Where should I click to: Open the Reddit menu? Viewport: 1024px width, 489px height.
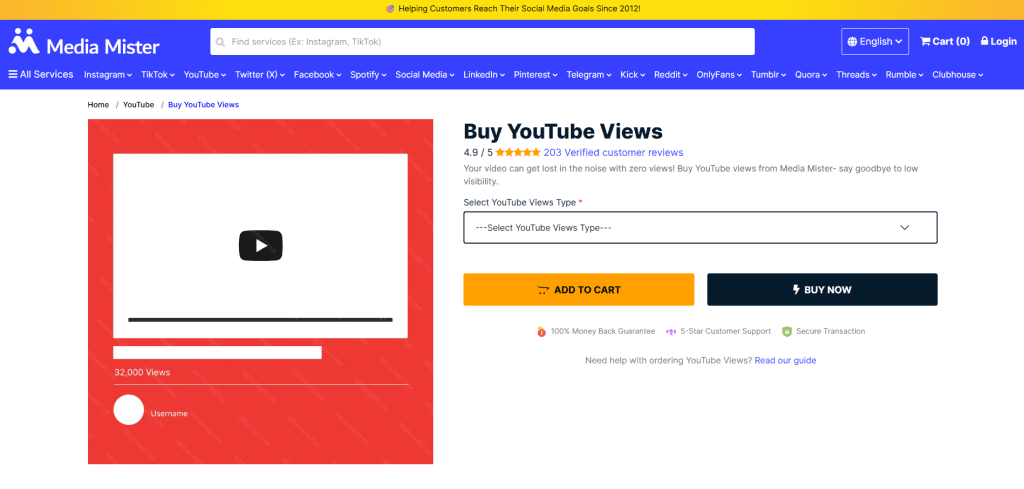point(671,74)
